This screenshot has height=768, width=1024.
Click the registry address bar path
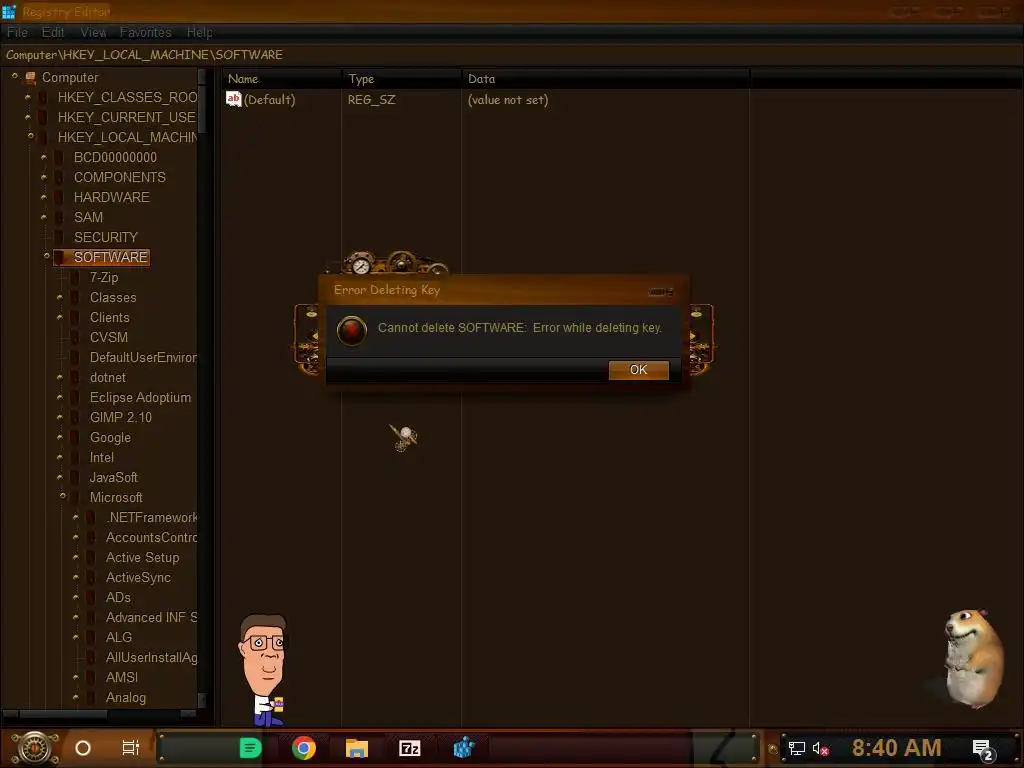144,55
